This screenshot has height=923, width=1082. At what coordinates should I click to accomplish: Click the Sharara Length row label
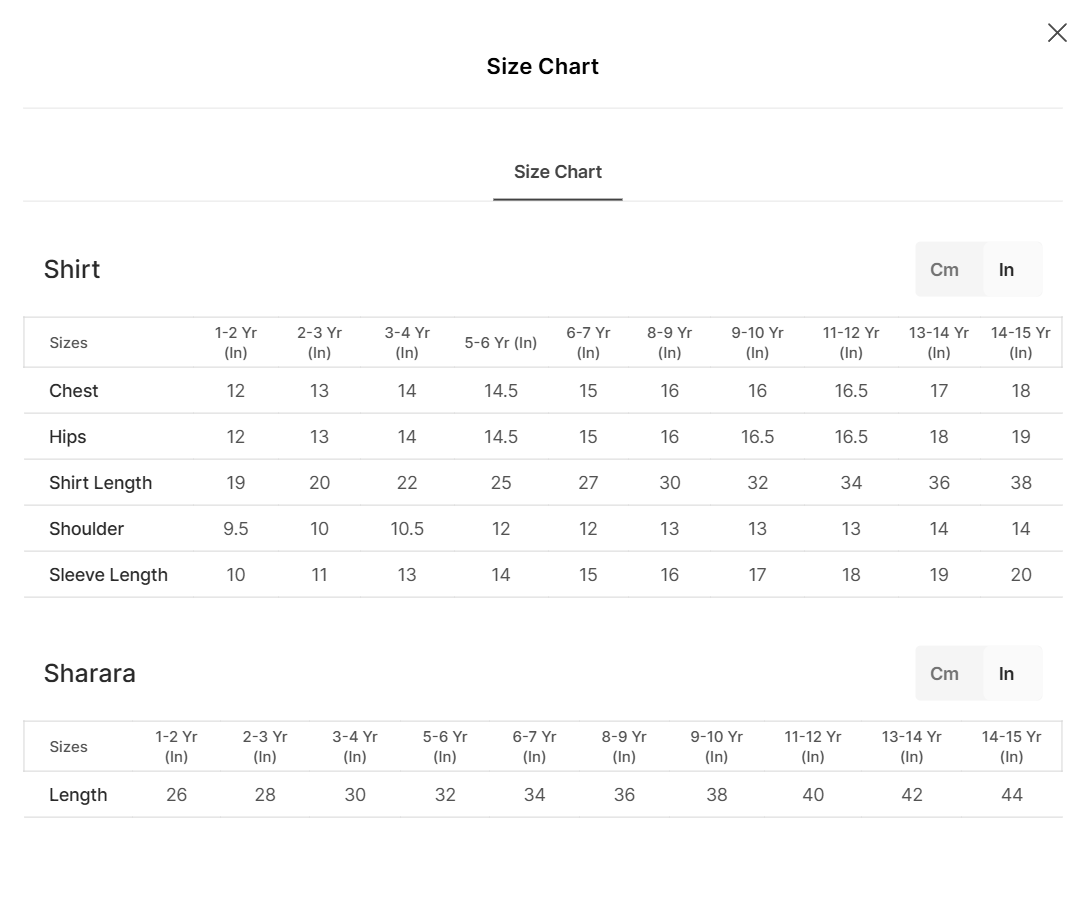78,795
